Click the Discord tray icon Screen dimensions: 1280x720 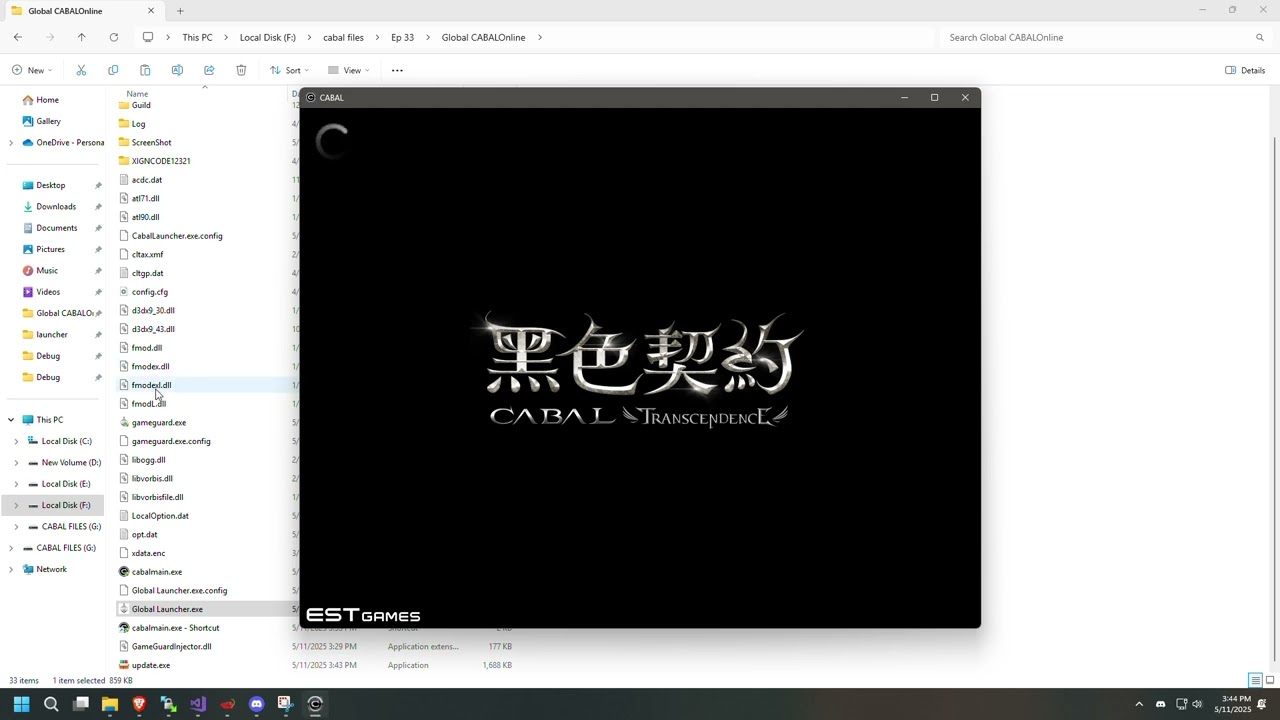(x=1160, y=704)
